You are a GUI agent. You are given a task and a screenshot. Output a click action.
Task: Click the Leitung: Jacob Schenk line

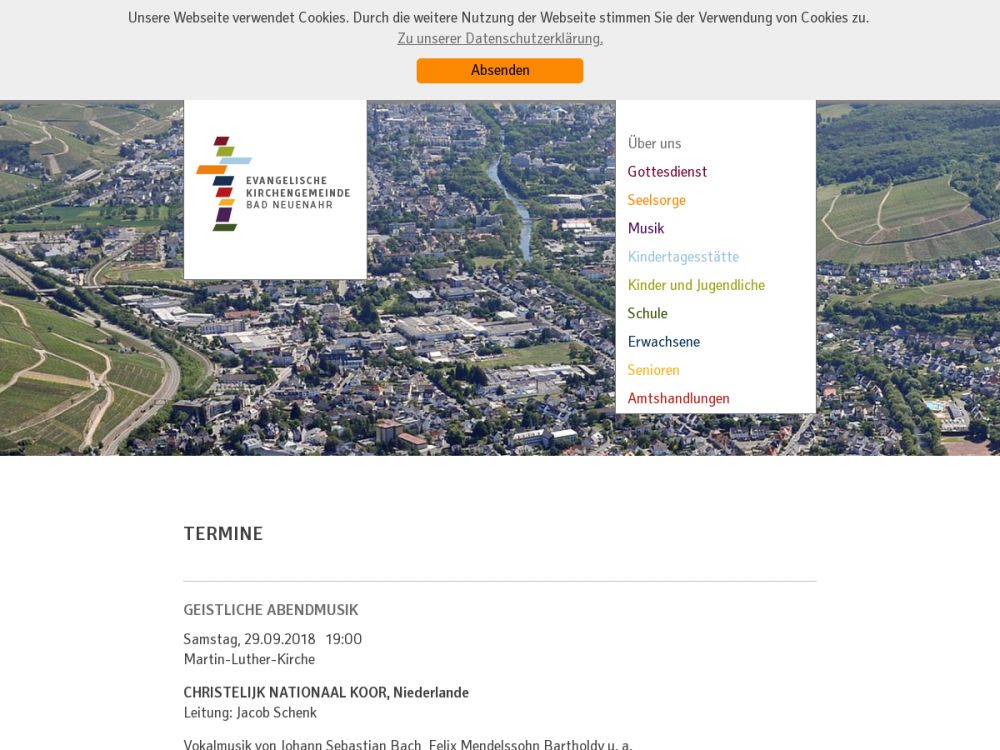click(x=250, y=713)
